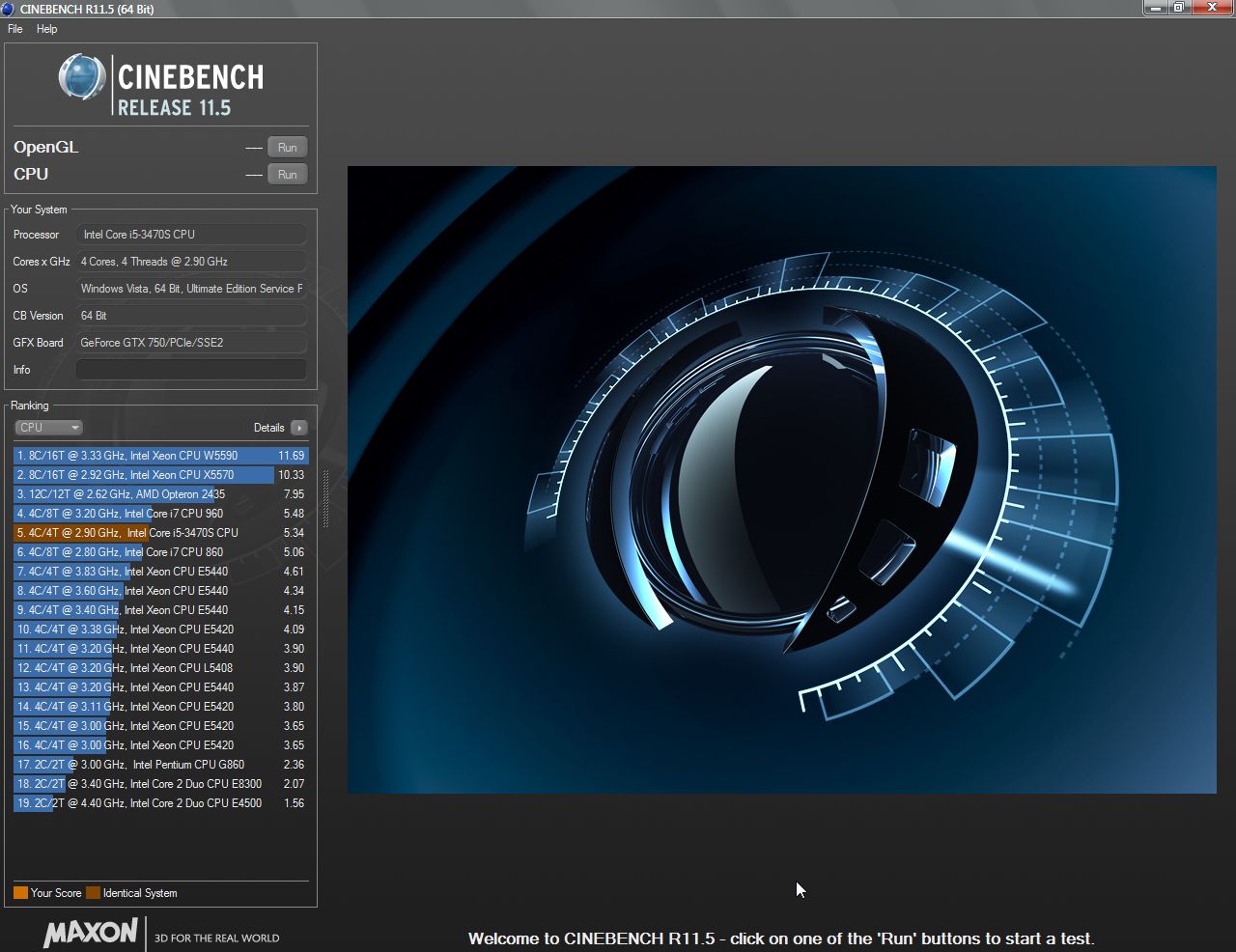The width and height of the screenshot is (1236, 952).
Task: Run the OpenGL benchmark
Action: [287, 148]
